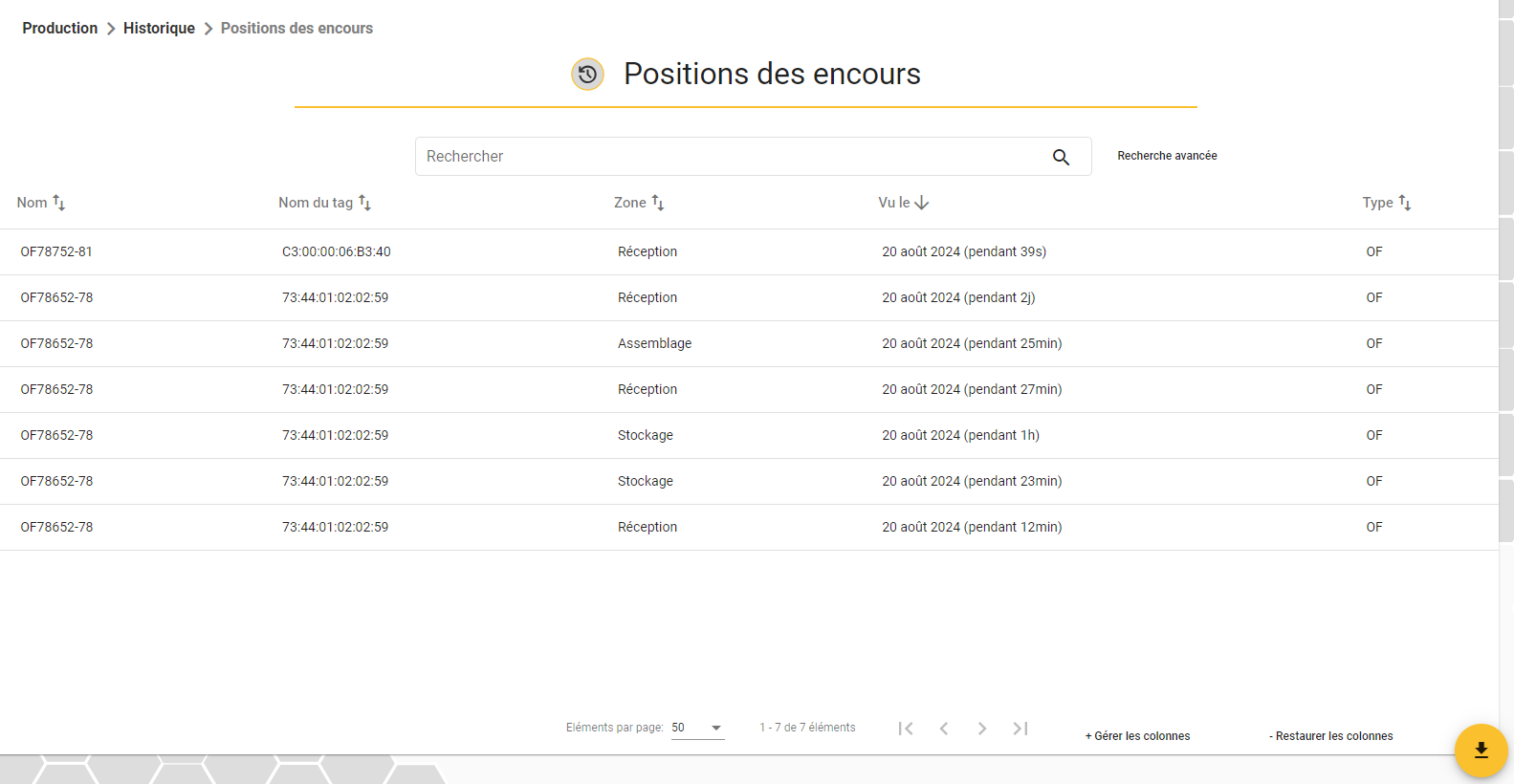
Task: Click the history clock icon beside the title
Action: [x=587, y=74]
